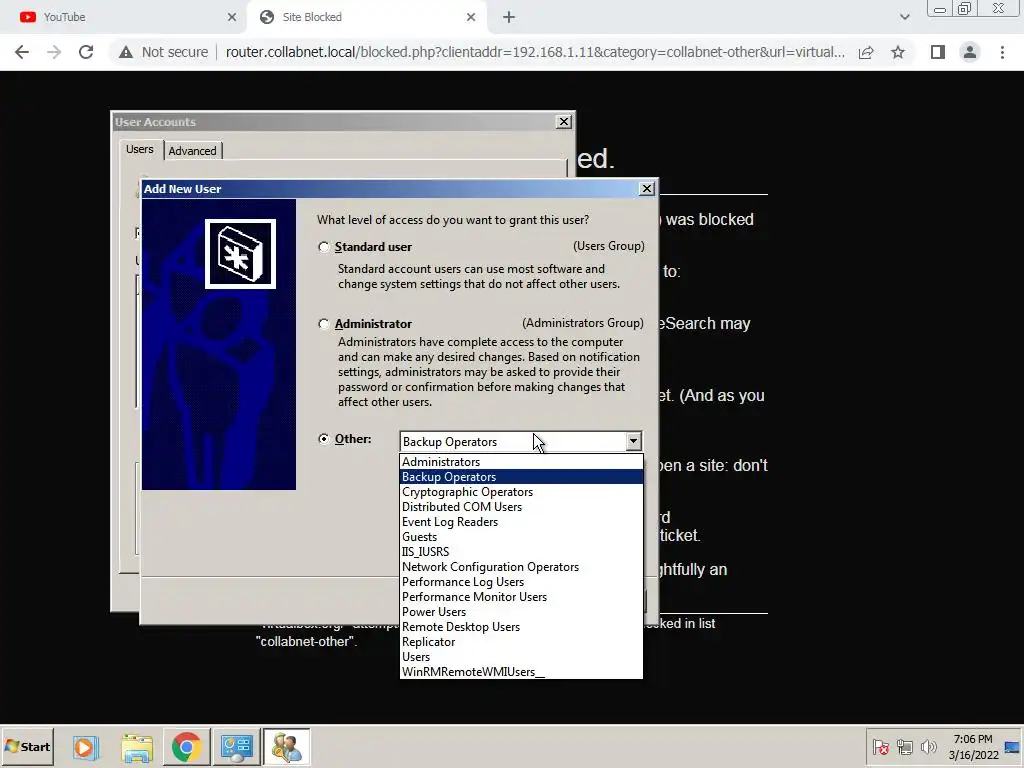Choose Event Log Readers from list
The width and height of the screenshot is (1024, 768).
pos(521,522)
